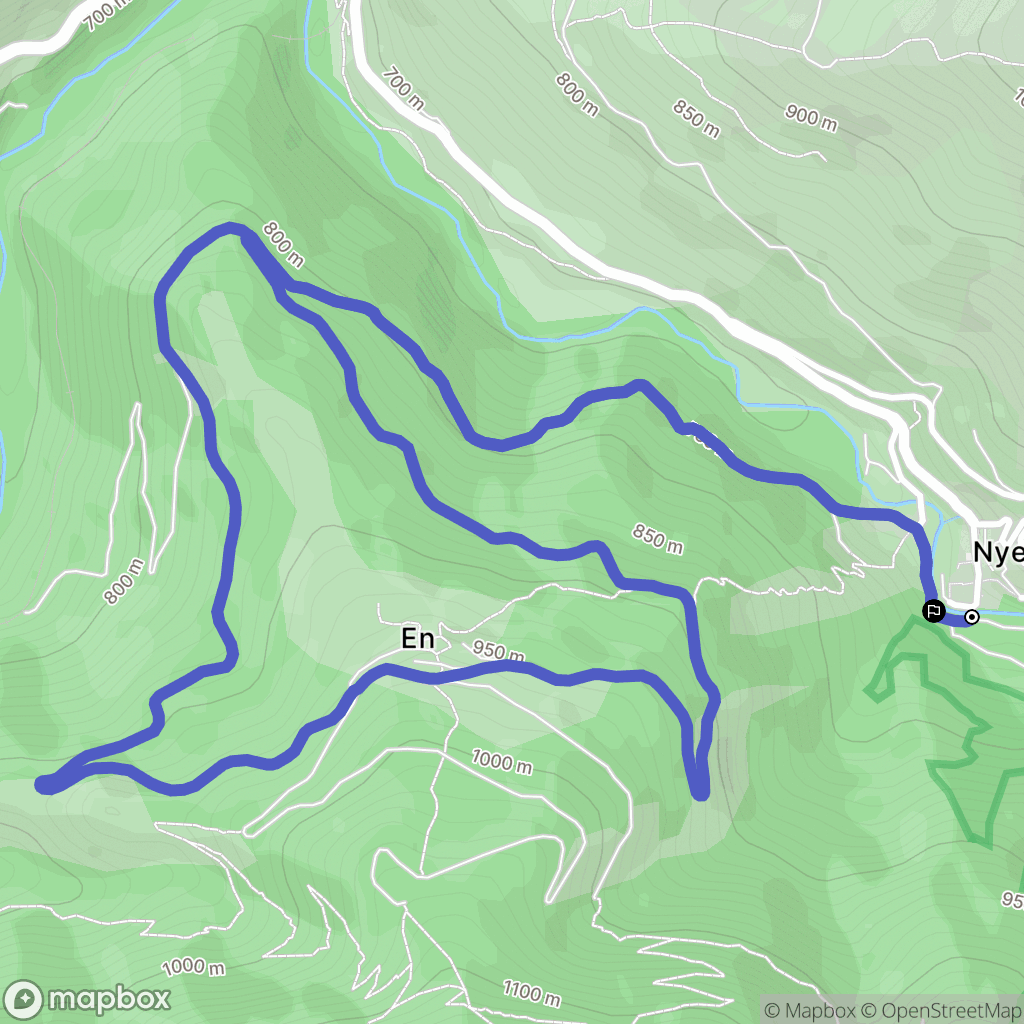Click the round compass icon in Mapbox logo
Viewport: 1024px width, 1024px height.
pos(24,1000)
